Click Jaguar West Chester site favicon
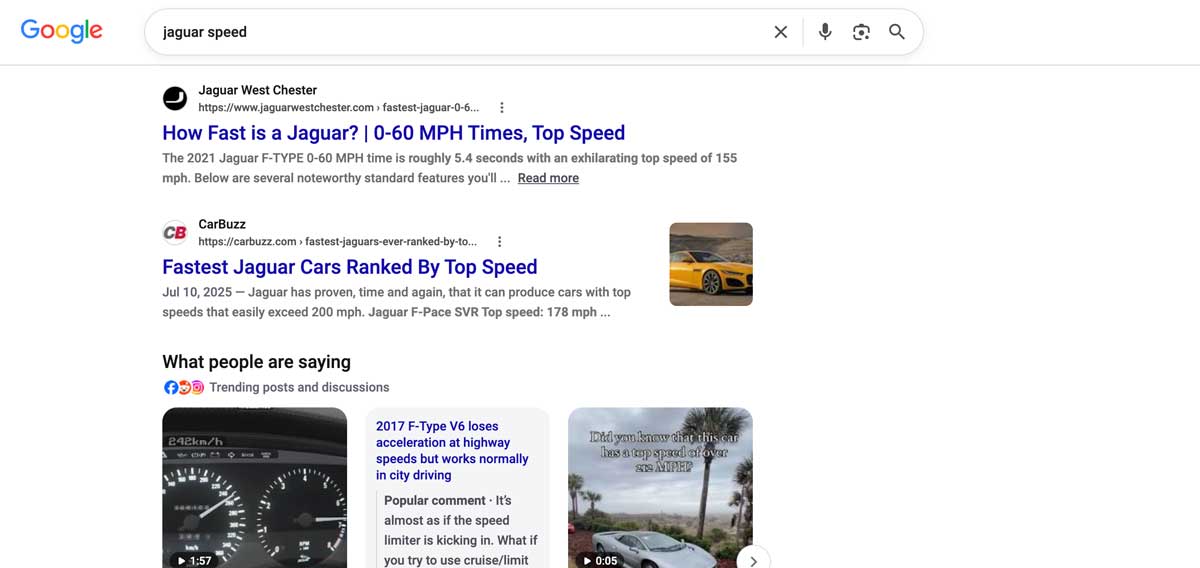Screen dimensions: 1200x568 (x=175, y=98)
